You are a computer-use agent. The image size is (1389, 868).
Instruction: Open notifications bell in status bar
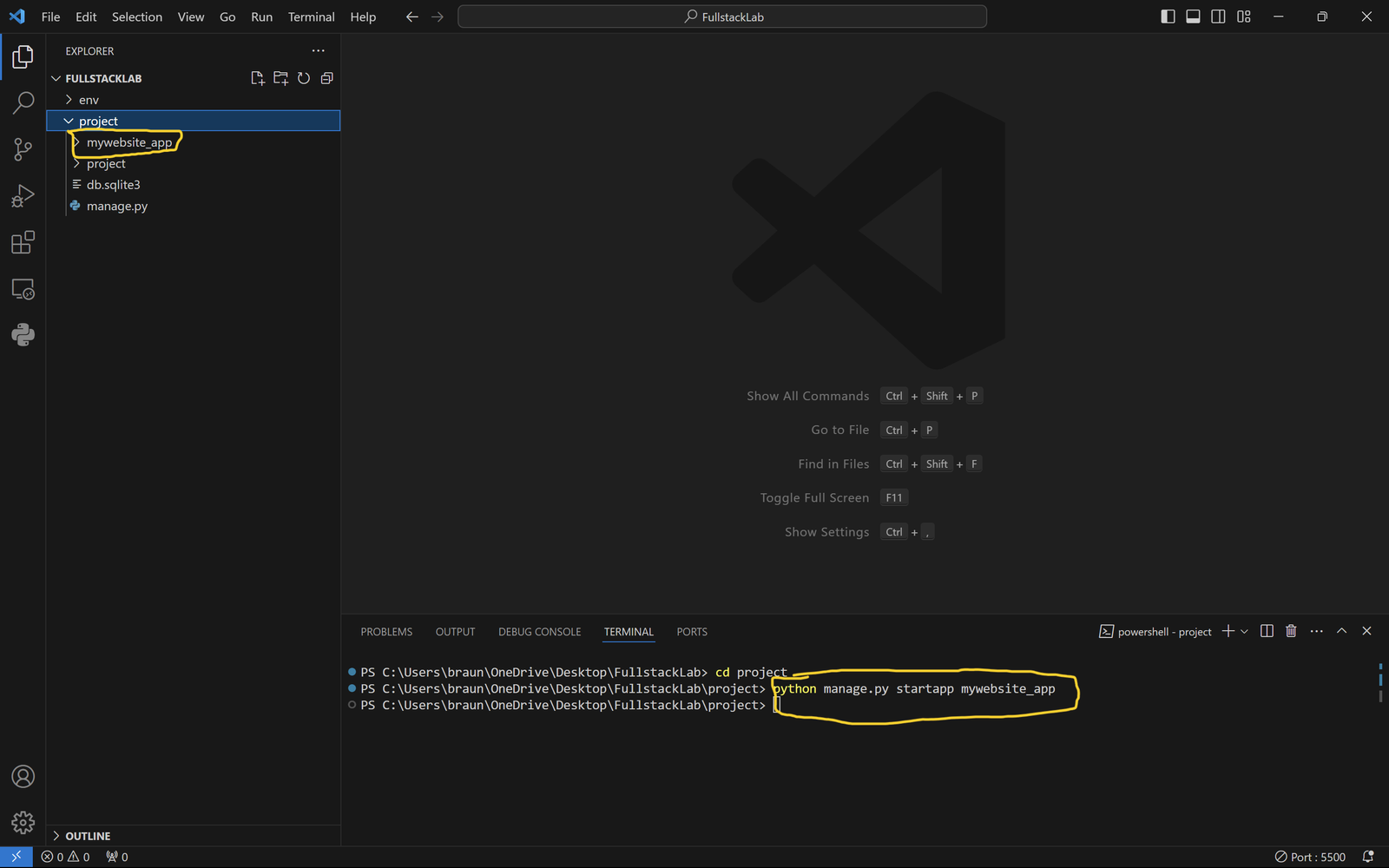pos(1368,857)
